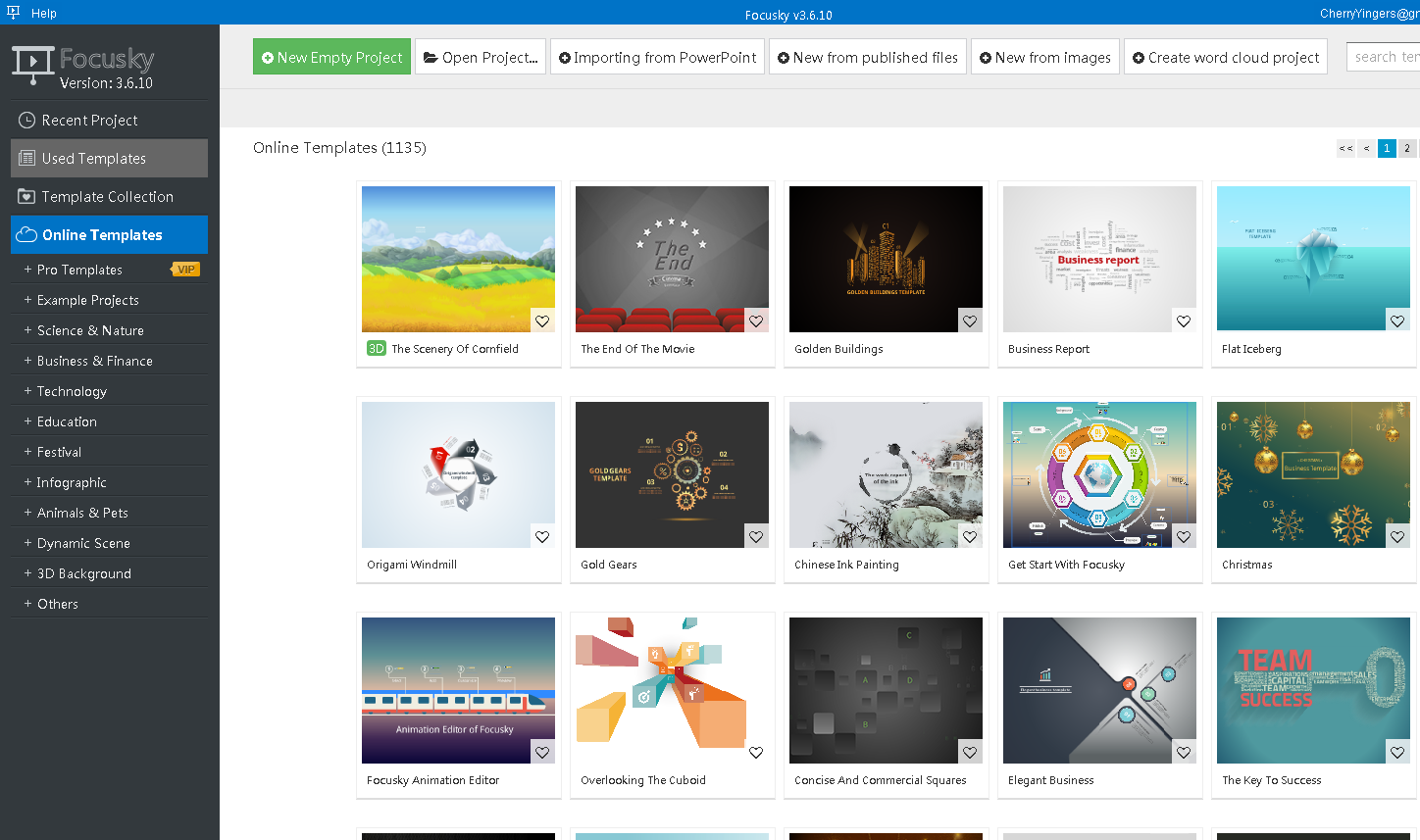Click the Importing from PowerPoint button

click(x=657, y=57)
